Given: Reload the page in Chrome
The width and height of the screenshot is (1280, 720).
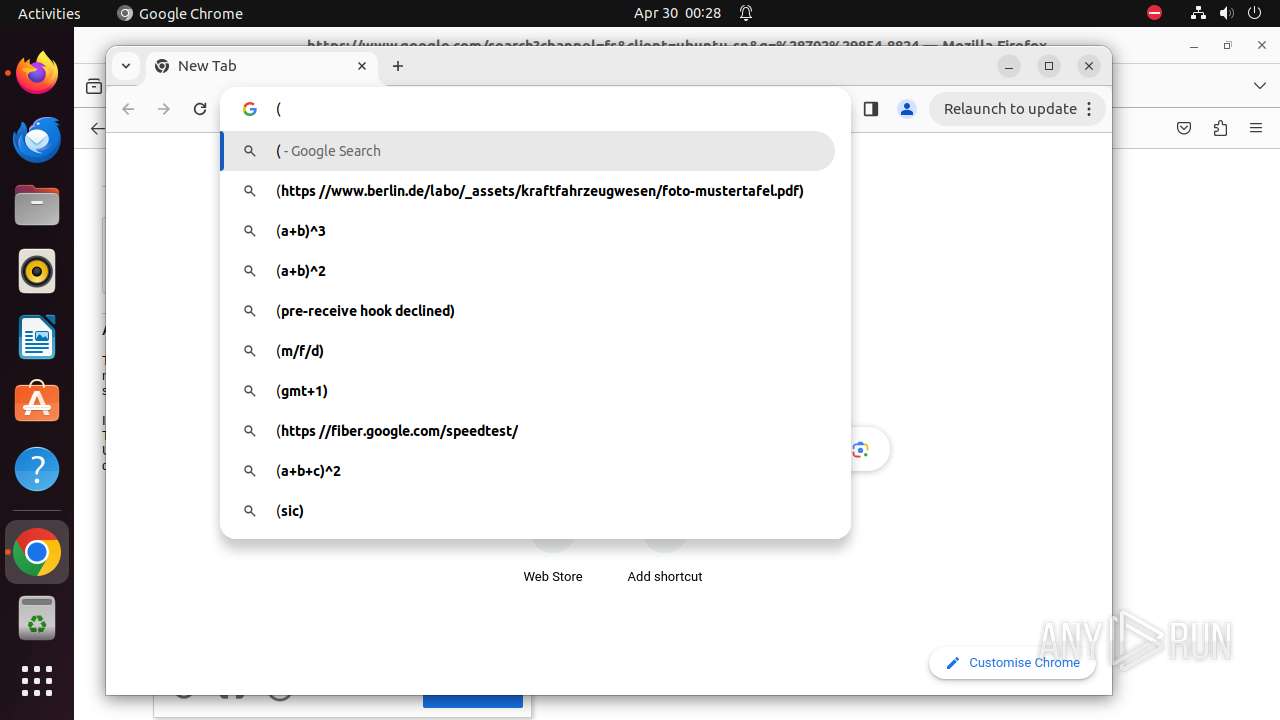Looking at the screenshot, I should point(200,109).
